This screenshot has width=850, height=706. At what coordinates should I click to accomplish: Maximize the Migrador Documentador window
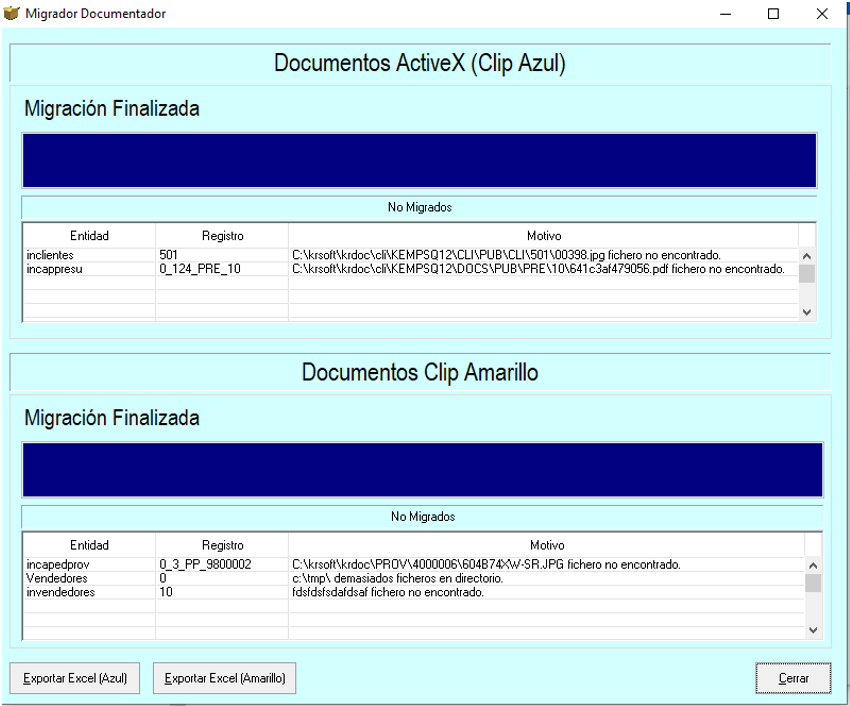point(774,14)
